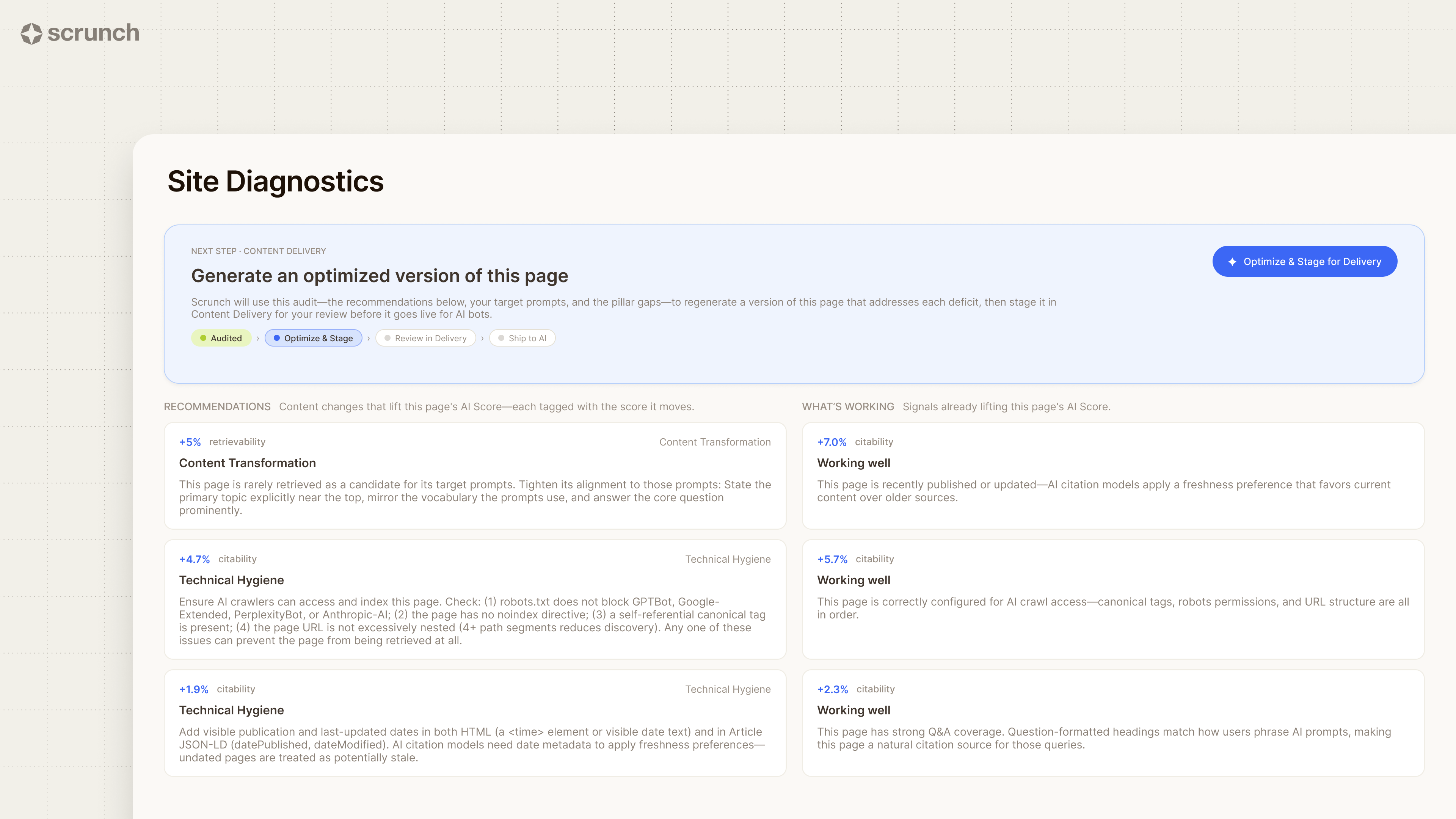Viewport: 1456px width, 819px height.
Task: Select the Audited step pill
Action: [221, 338]
